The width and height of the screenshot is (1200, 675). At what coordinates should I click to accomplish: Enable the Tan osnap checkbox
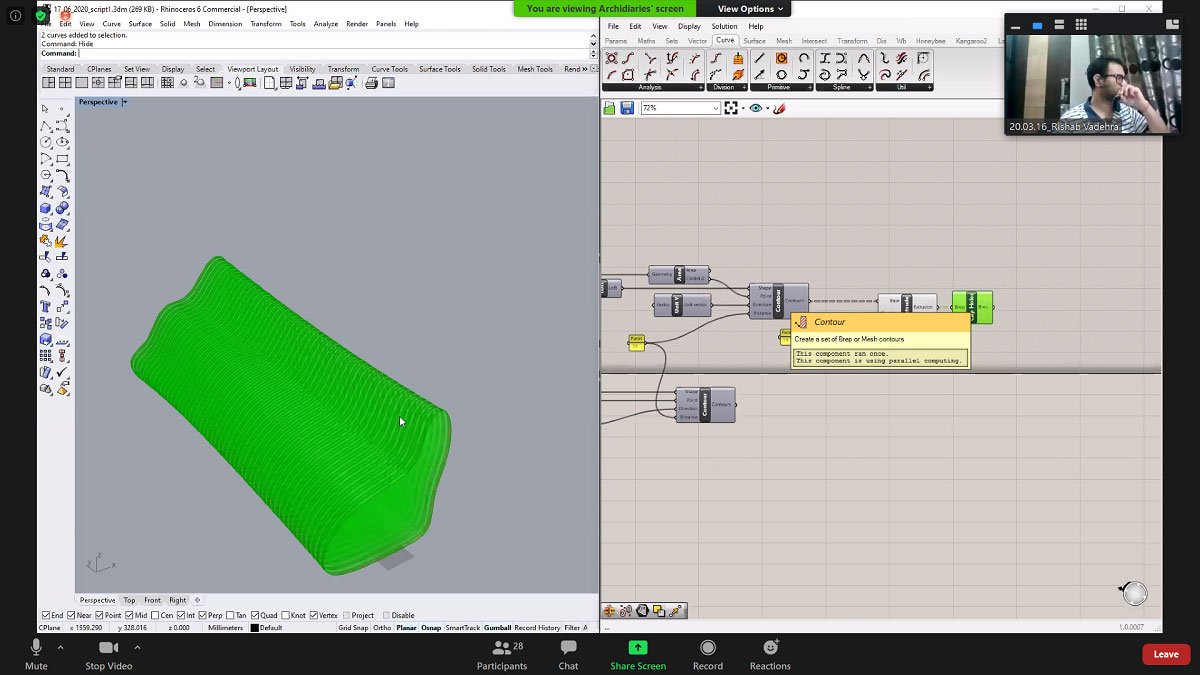coord(229,614)
